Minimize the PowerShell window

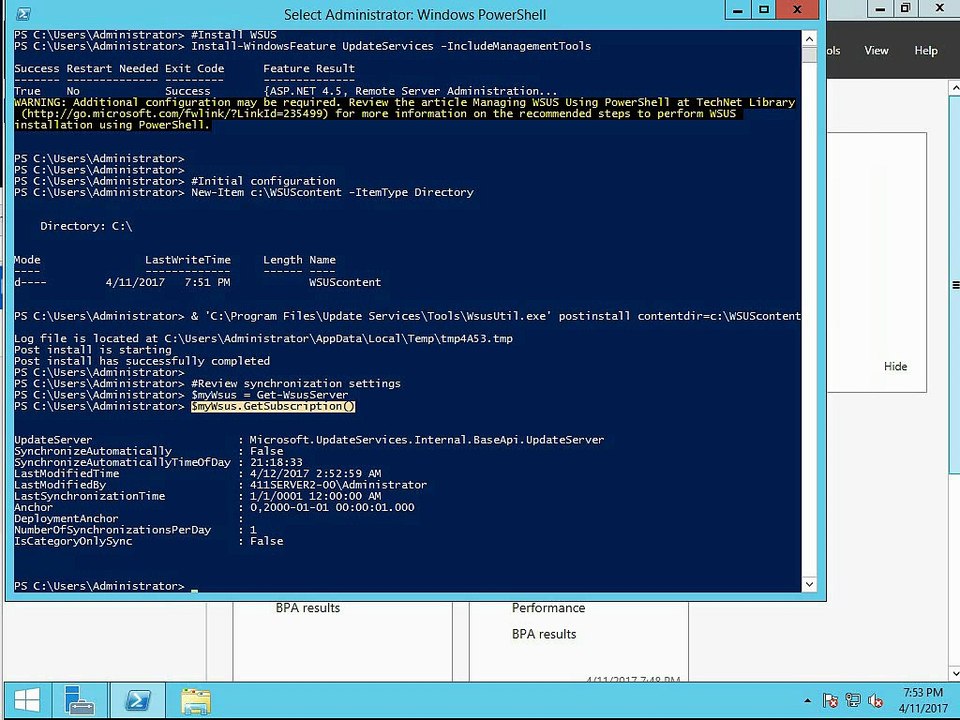point(738,10)
